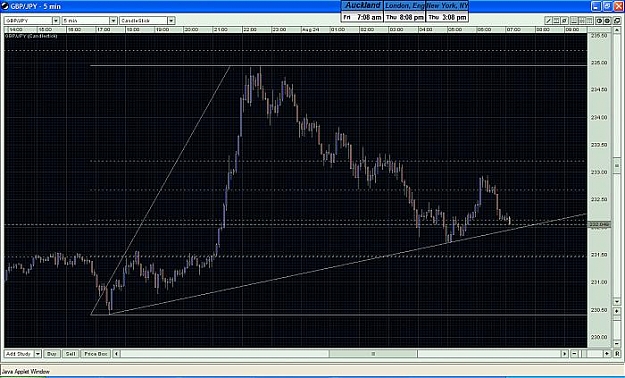Click the Aug 24 date label on time axis
The image size is (625, 378).
pos(310,30)
